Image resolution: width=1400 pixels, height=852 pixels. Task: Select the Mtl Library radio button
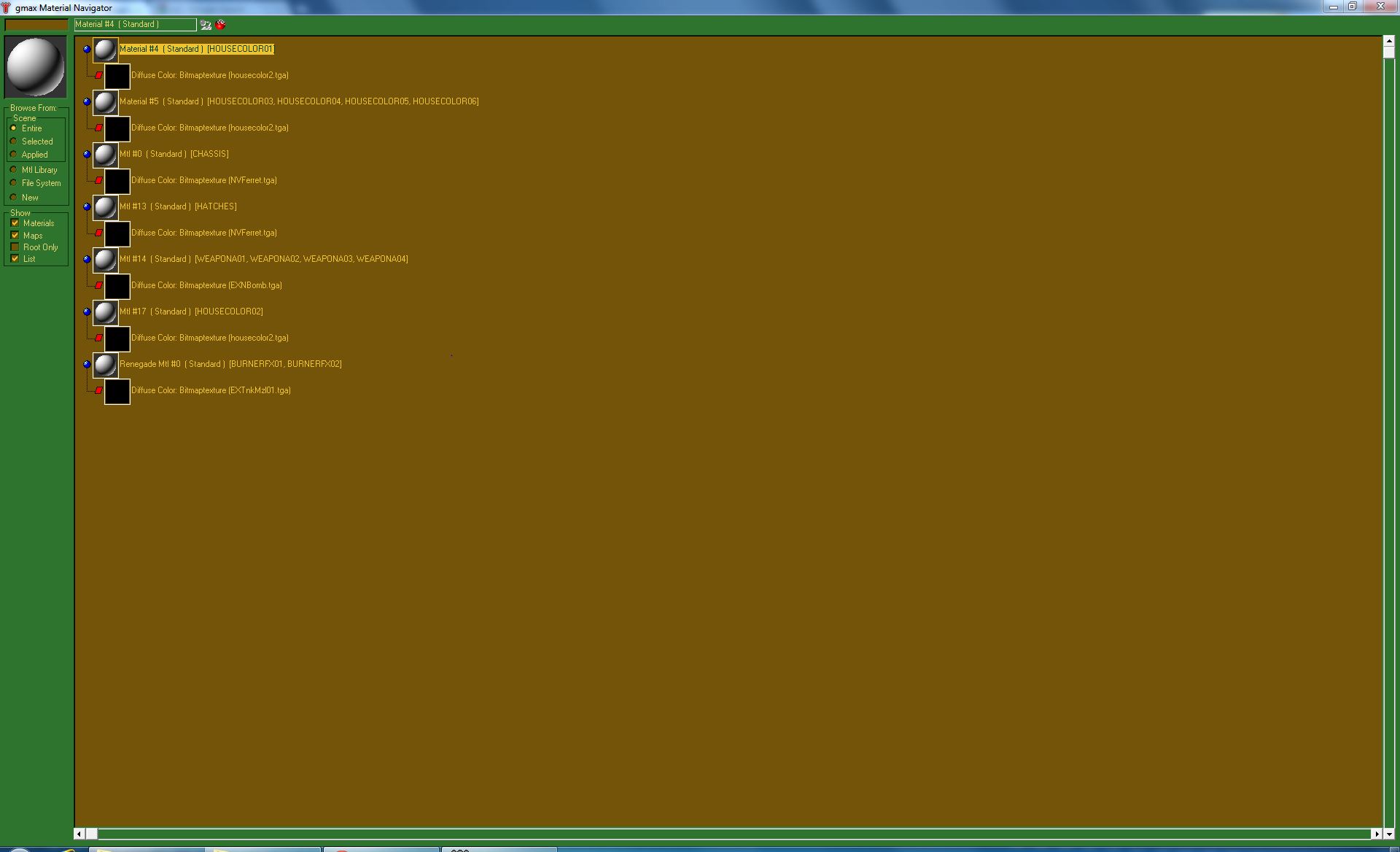point(13,169)
